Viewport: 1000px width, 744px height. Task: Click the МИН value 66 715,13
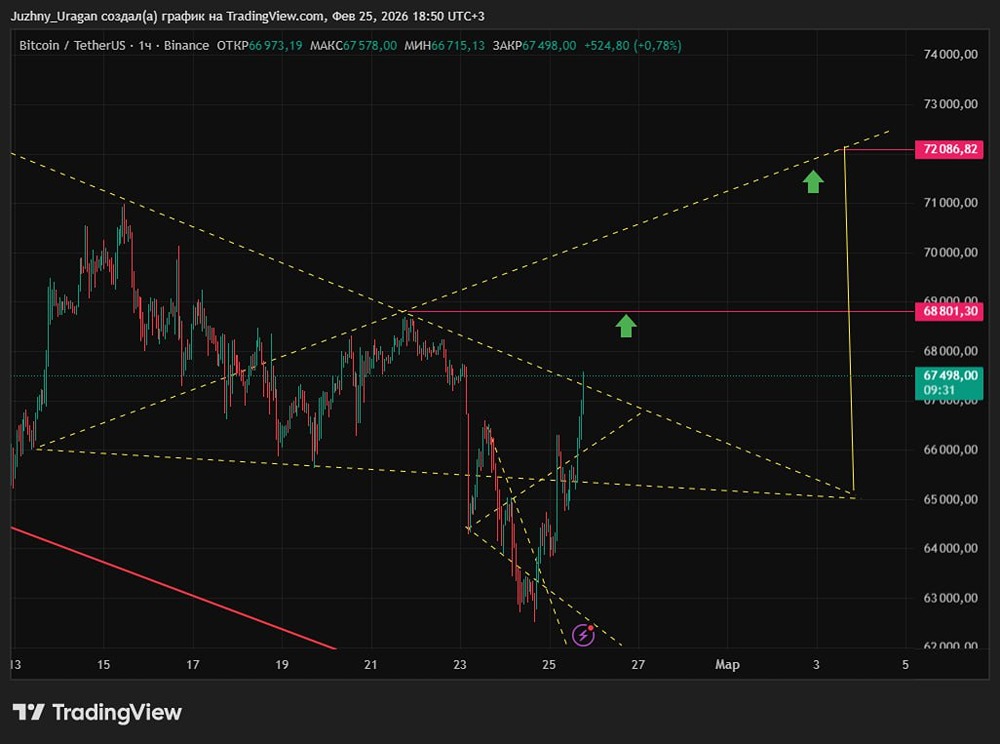pyautogui.click(x=458, y=45)
